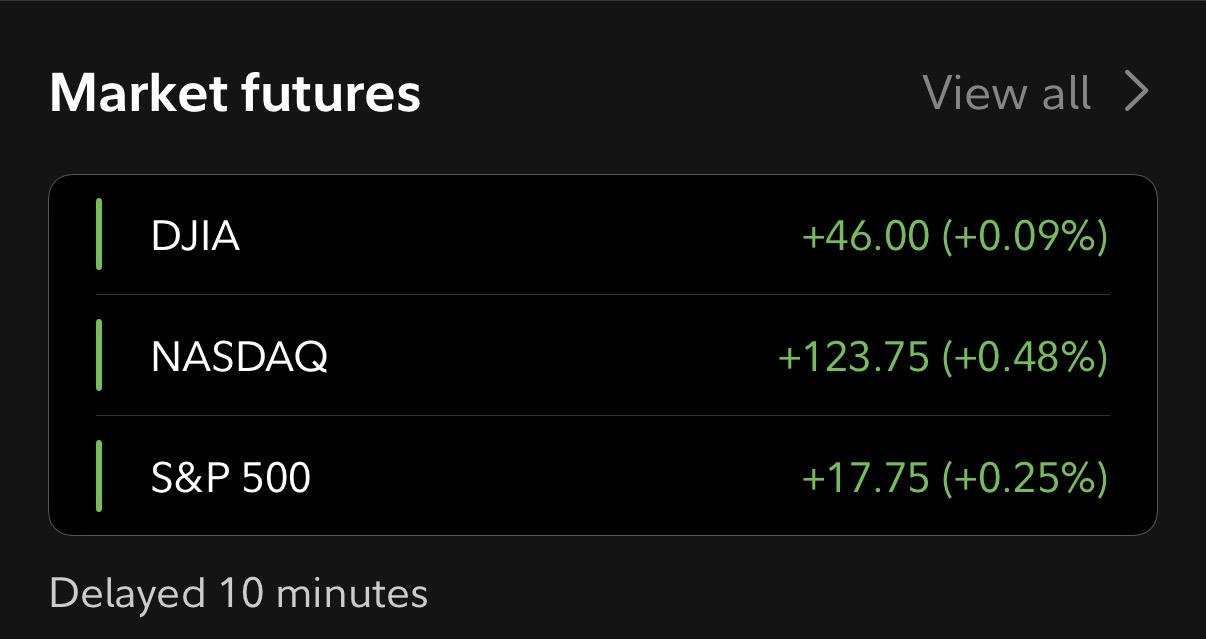Click the word "Delayed" below the card
The image size is (1206, 639).
pos(127,593)
